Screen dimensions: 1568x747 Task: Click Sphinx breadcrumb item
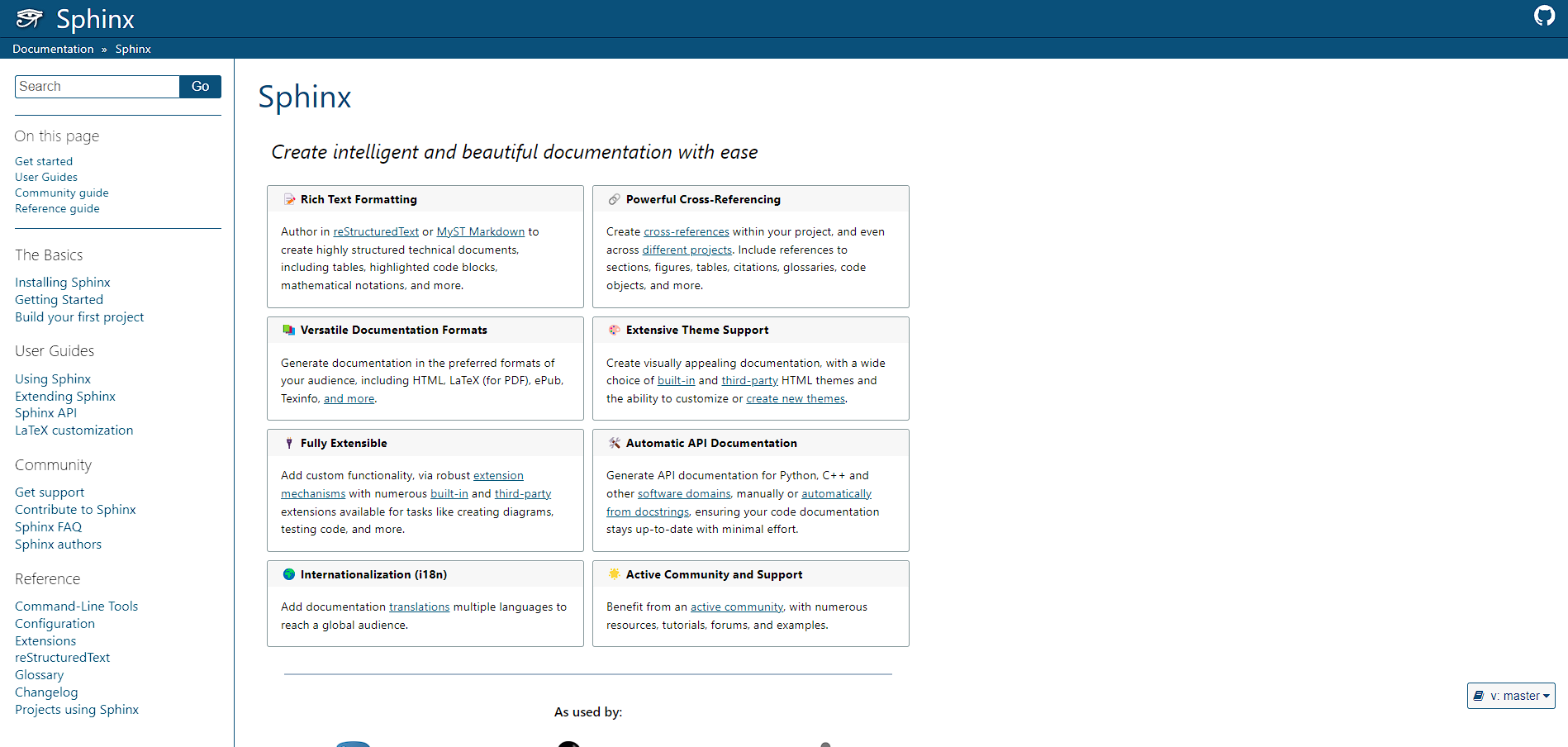point(133,49)
